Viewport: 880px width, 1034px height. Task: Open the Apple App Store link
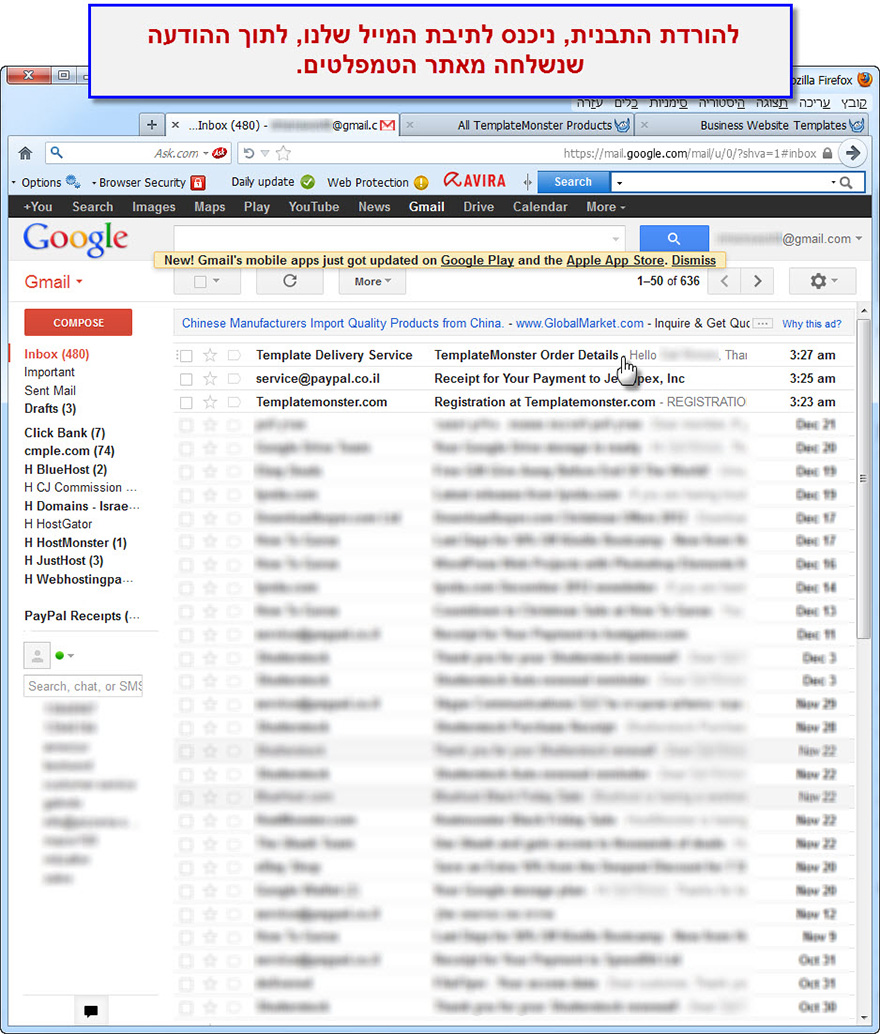click(x=615, y=260)
